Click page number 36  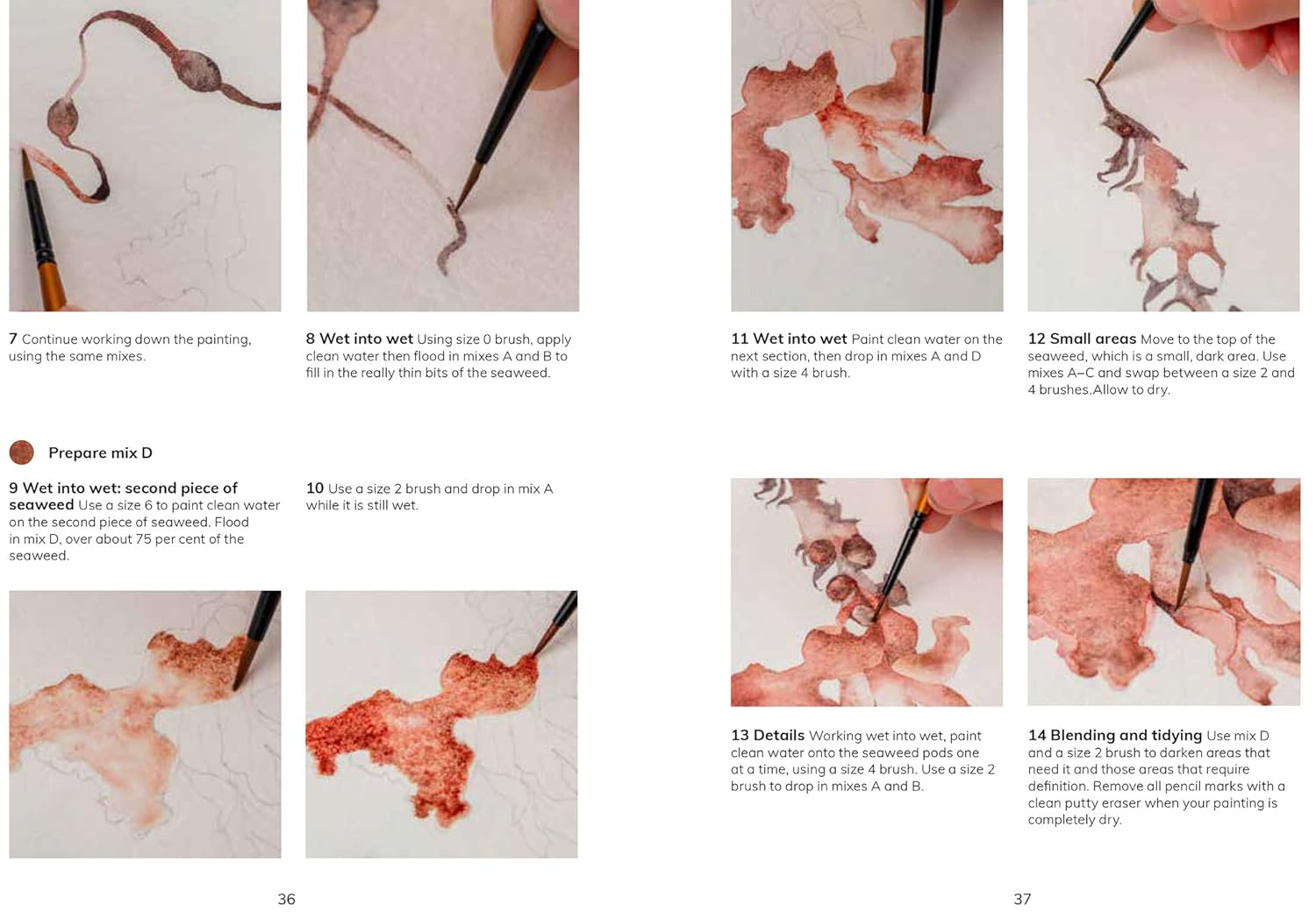coord(286,899)
